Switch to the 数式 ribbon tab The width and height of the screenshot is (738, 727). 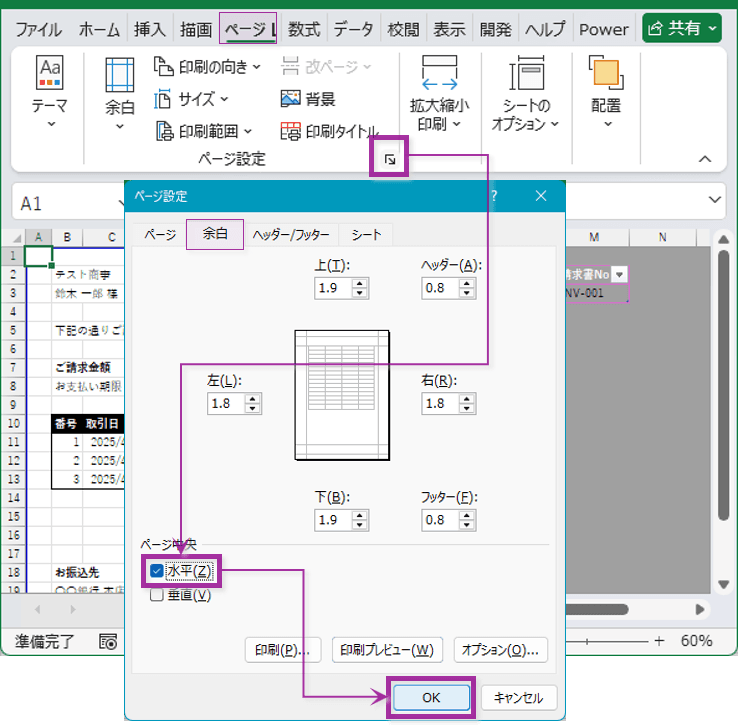tap(304, 30)
